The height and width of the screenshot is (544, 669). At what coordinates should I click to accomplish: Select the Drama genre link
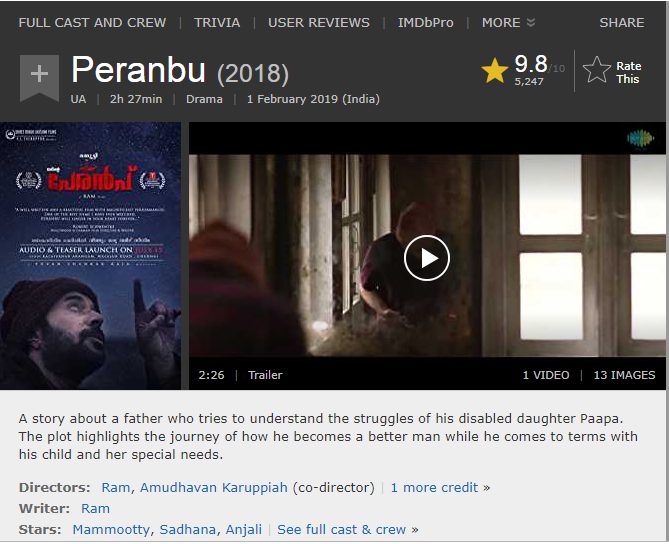click(204, 99)
